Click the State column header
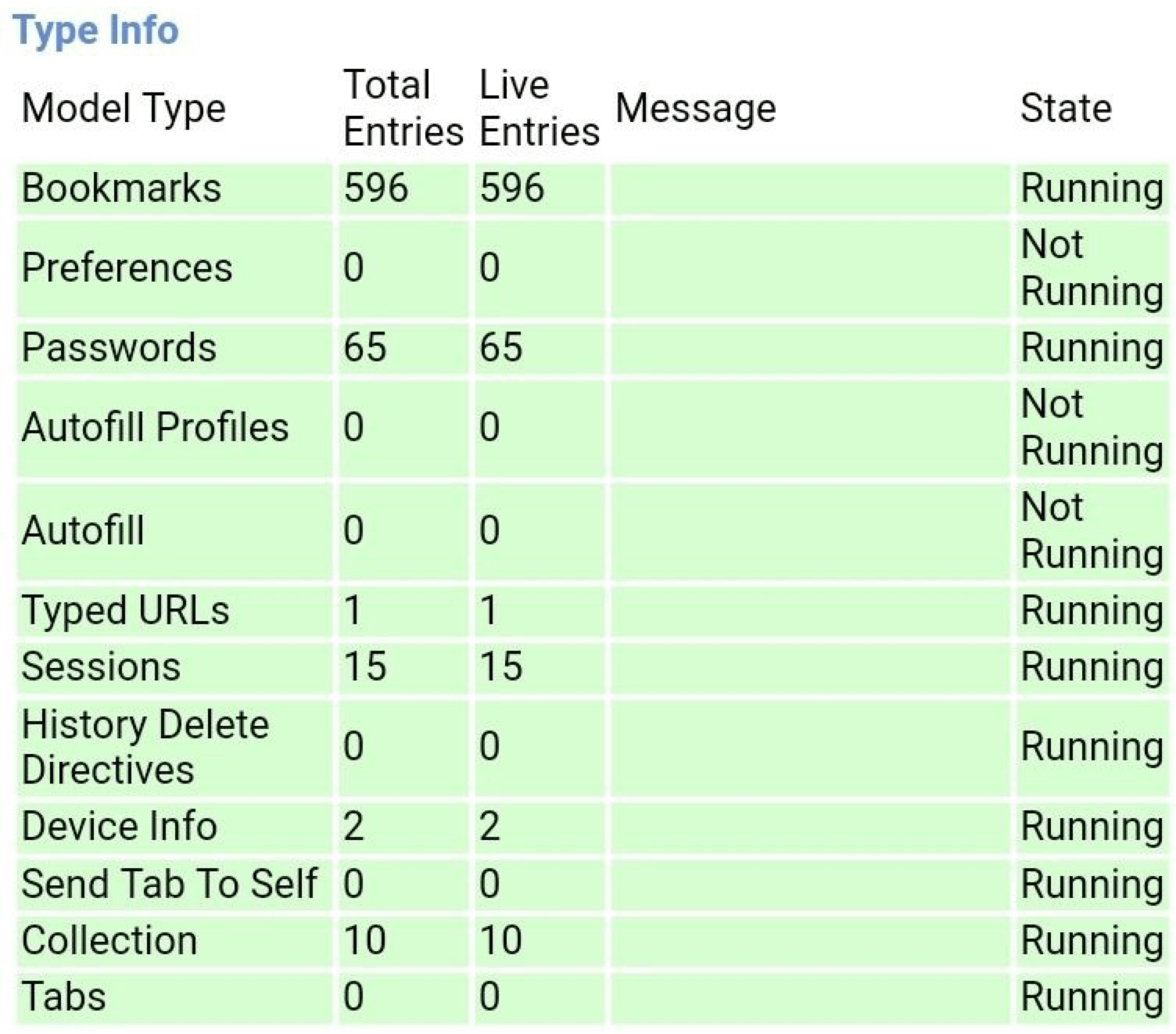The height and width of the screenshot is (1034, 1176). tap(1066, 108)
